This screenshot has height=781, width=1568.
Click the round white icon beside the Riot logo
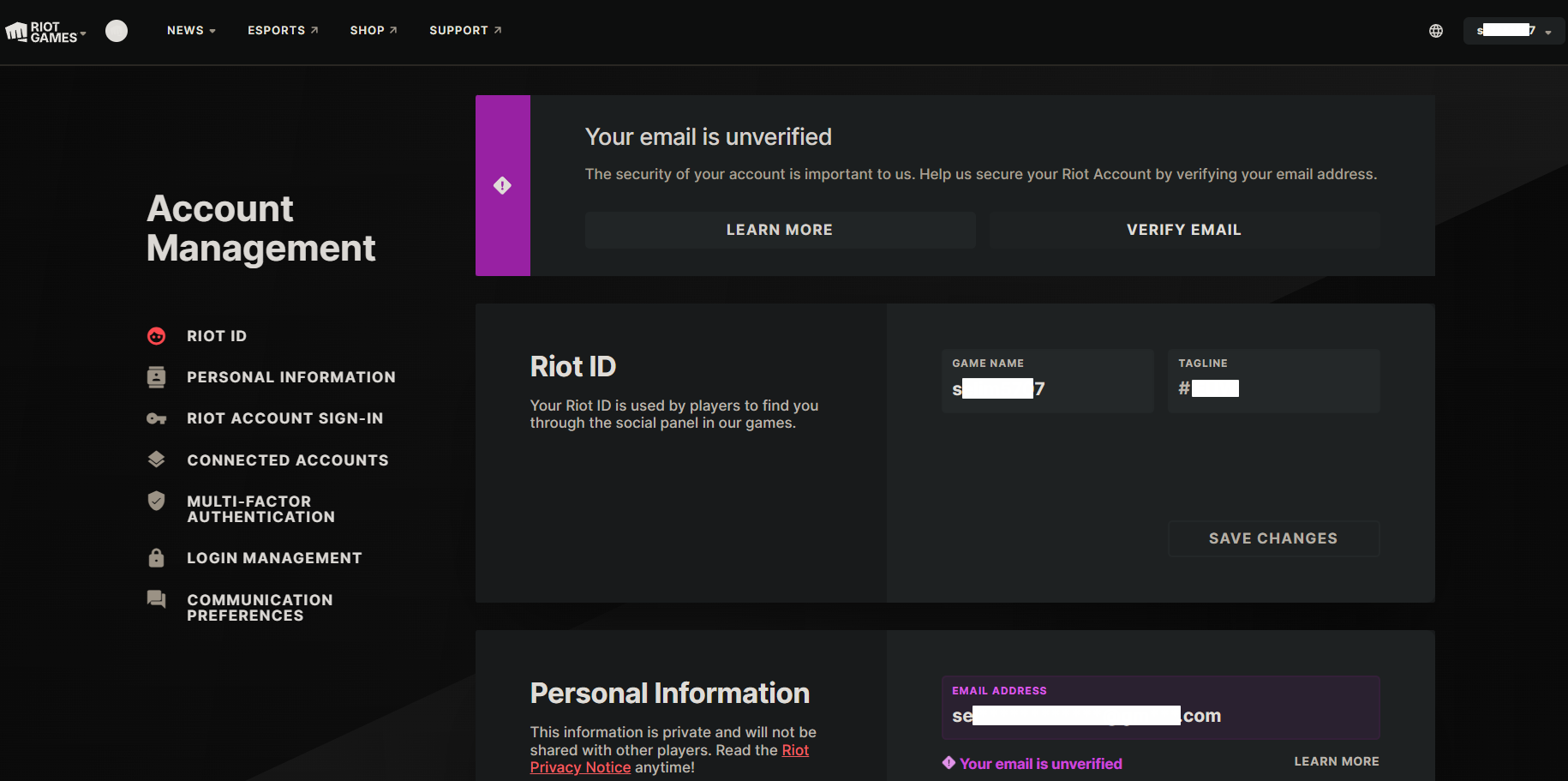117,31
